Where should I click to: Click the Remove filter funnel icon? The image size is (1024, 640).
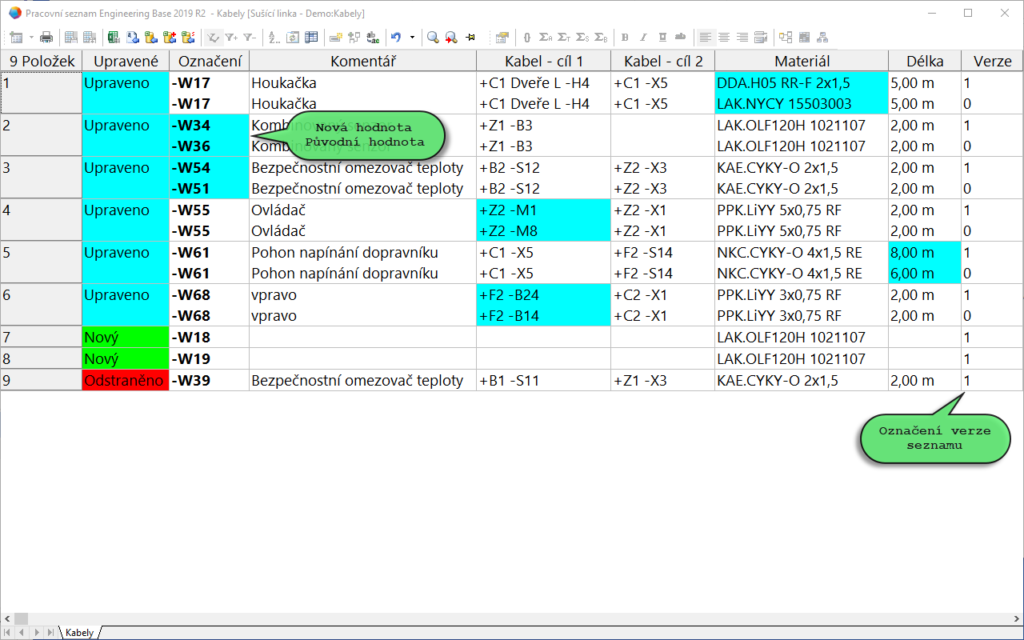(250, 37)
